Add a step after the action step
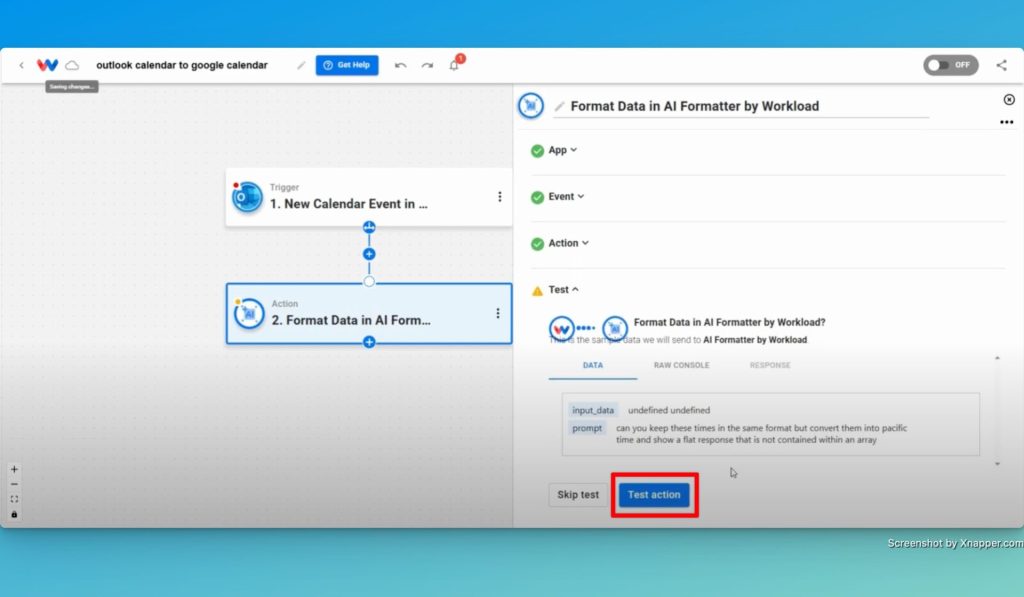This screenshot has width=1024, height=597. (369, 342)
